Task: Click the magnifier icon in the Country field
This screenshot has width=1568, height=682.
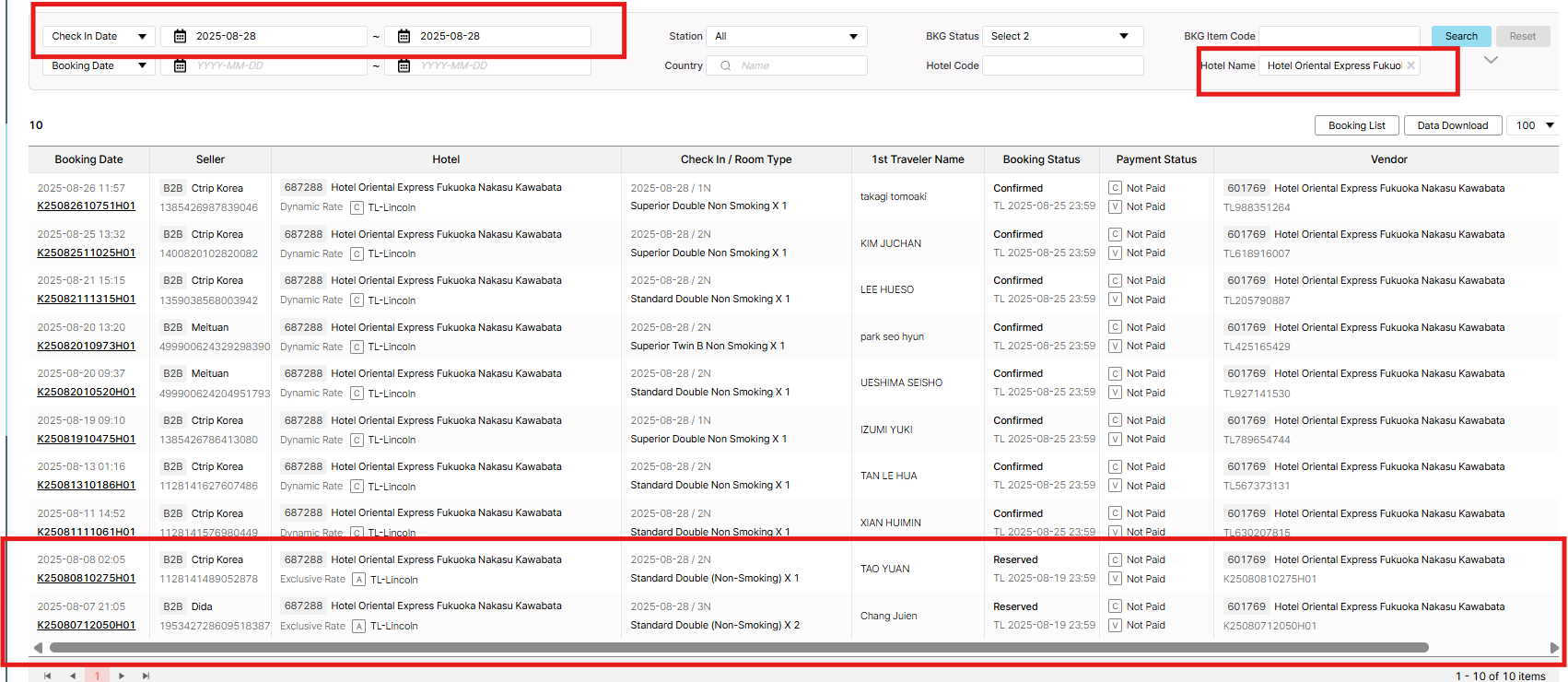Action: point(726,65)
